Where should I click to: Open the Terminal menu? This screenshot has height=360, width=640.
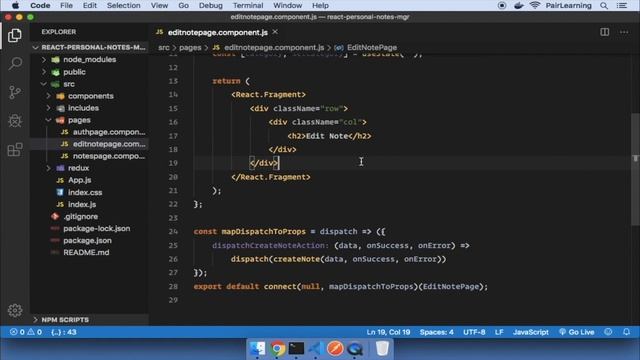(x=248, y=5)
